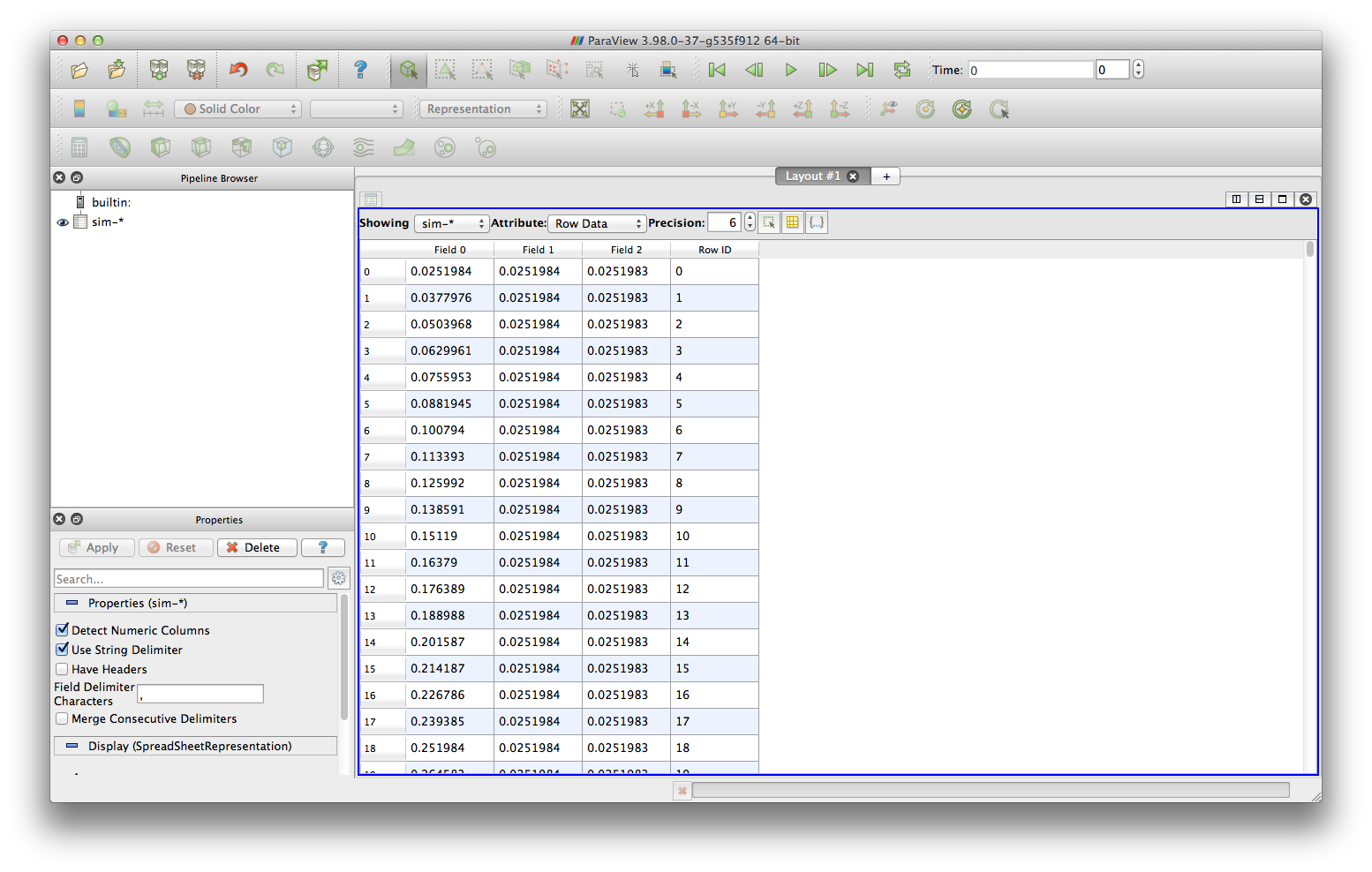The width and height of the screenshot is (1372, 872).
Task: Expand the Representation dropdown
Action: [483, 109]
